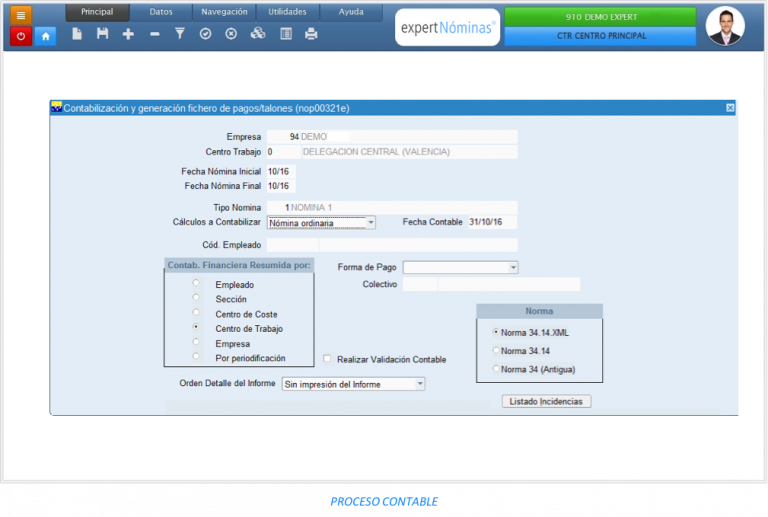Click the binoculars search icon

258,34
